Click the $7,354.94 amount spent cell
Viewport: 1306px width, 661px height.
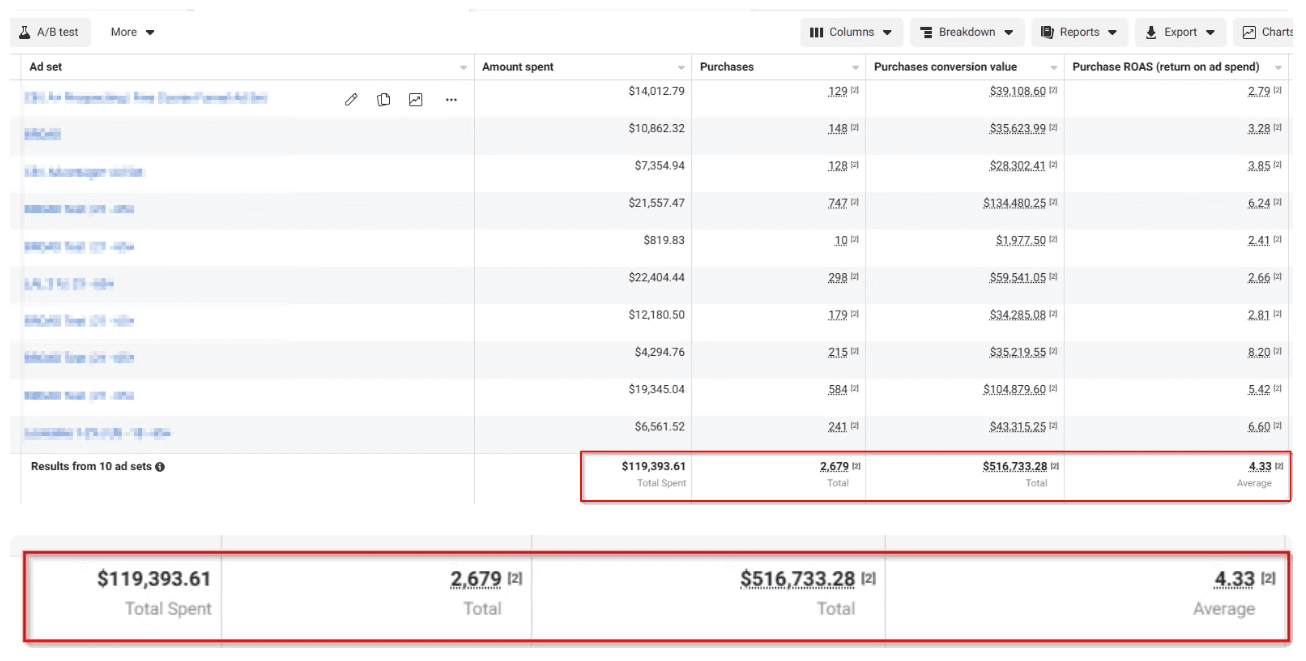(x=660, y=166)
